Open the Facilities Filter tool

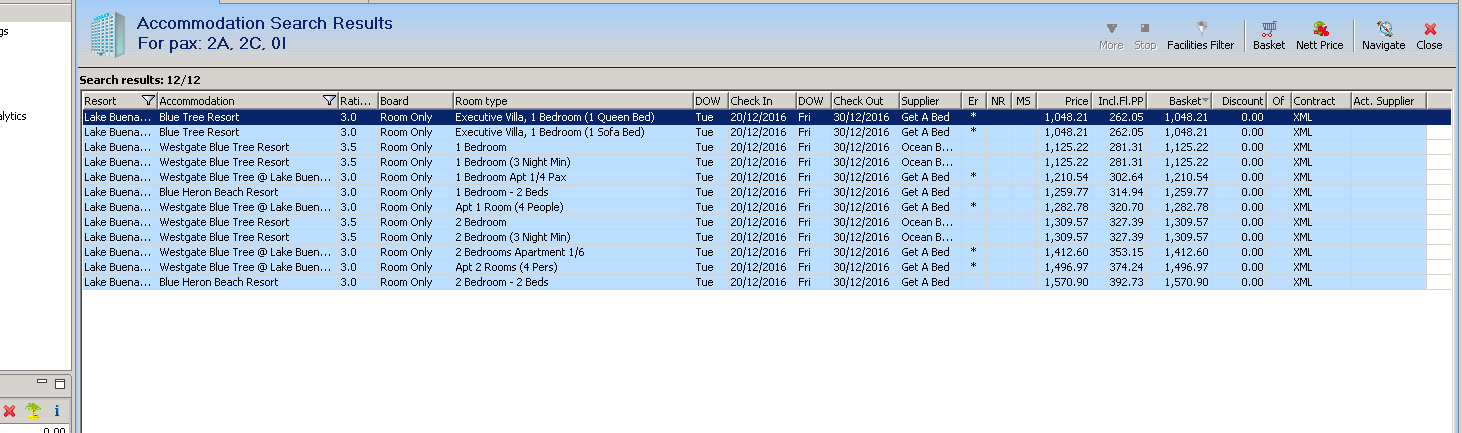tap(1200, 36)
